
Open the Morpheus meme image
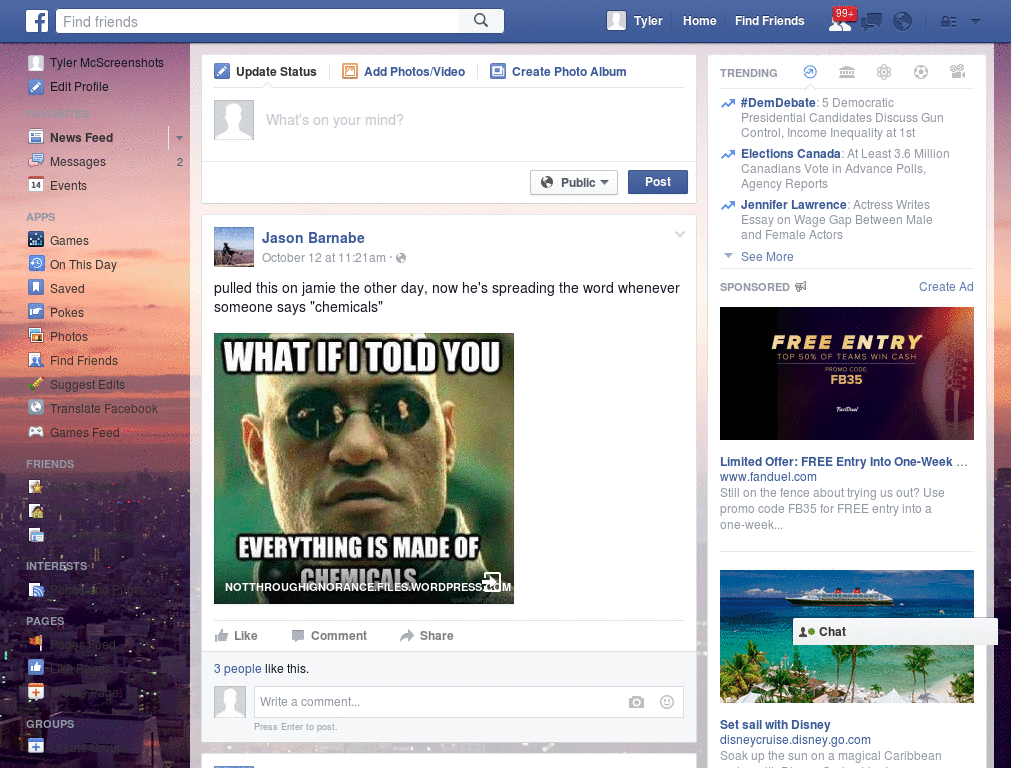pos(364,468)
